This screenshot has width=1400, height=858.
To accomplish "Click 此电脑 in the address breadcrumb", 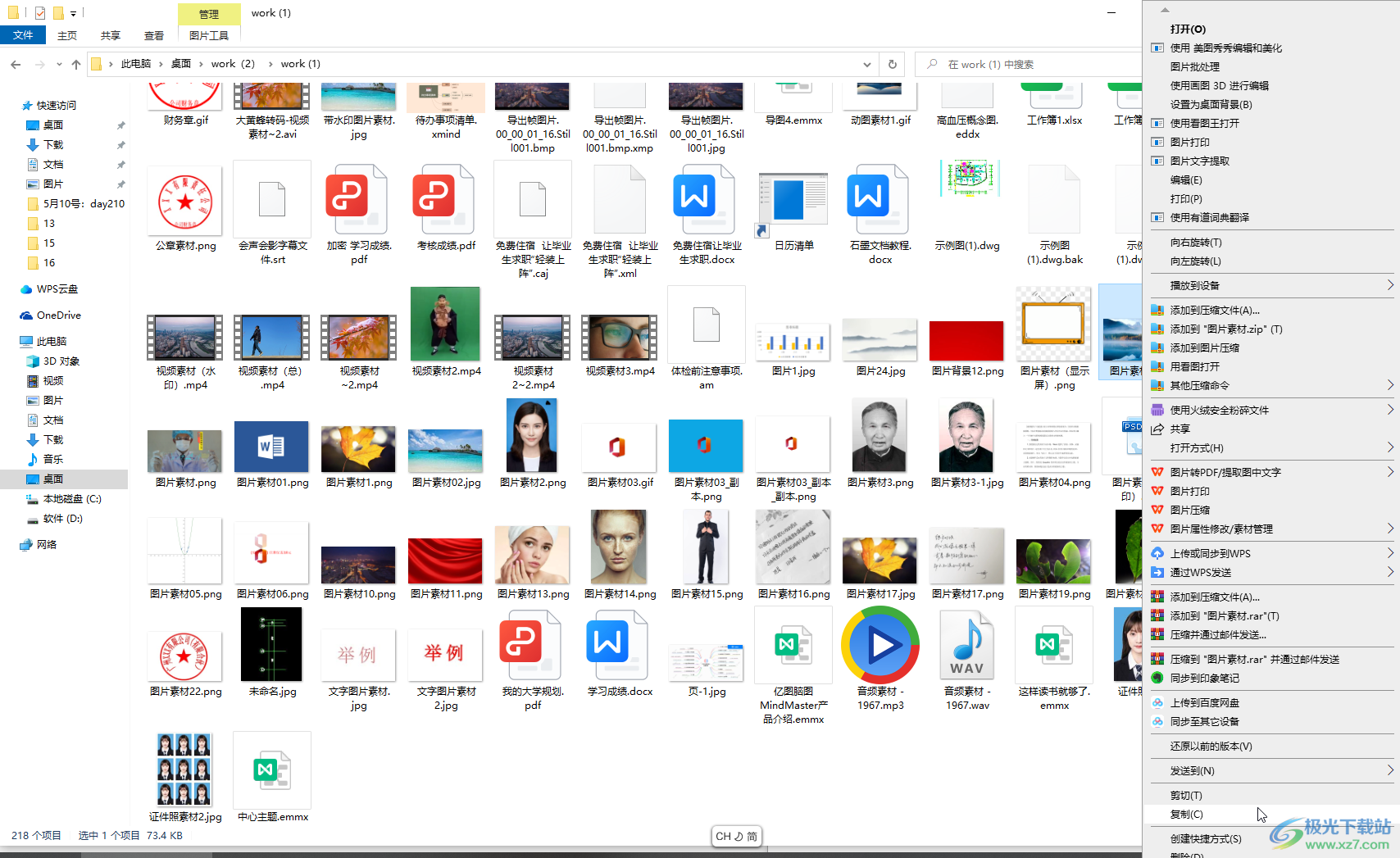I will click(x=136, y=64).
